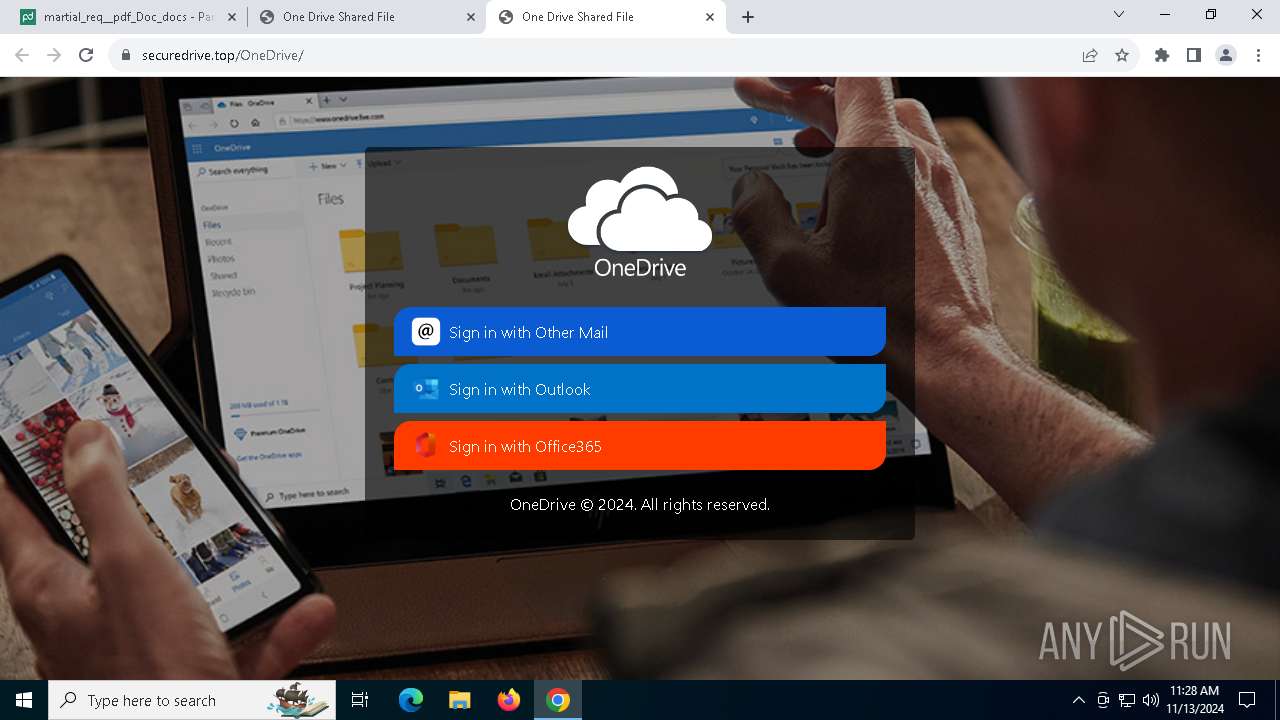Reload the current page
Viewport: 1280px width, 720px height.
click(86, 55)
